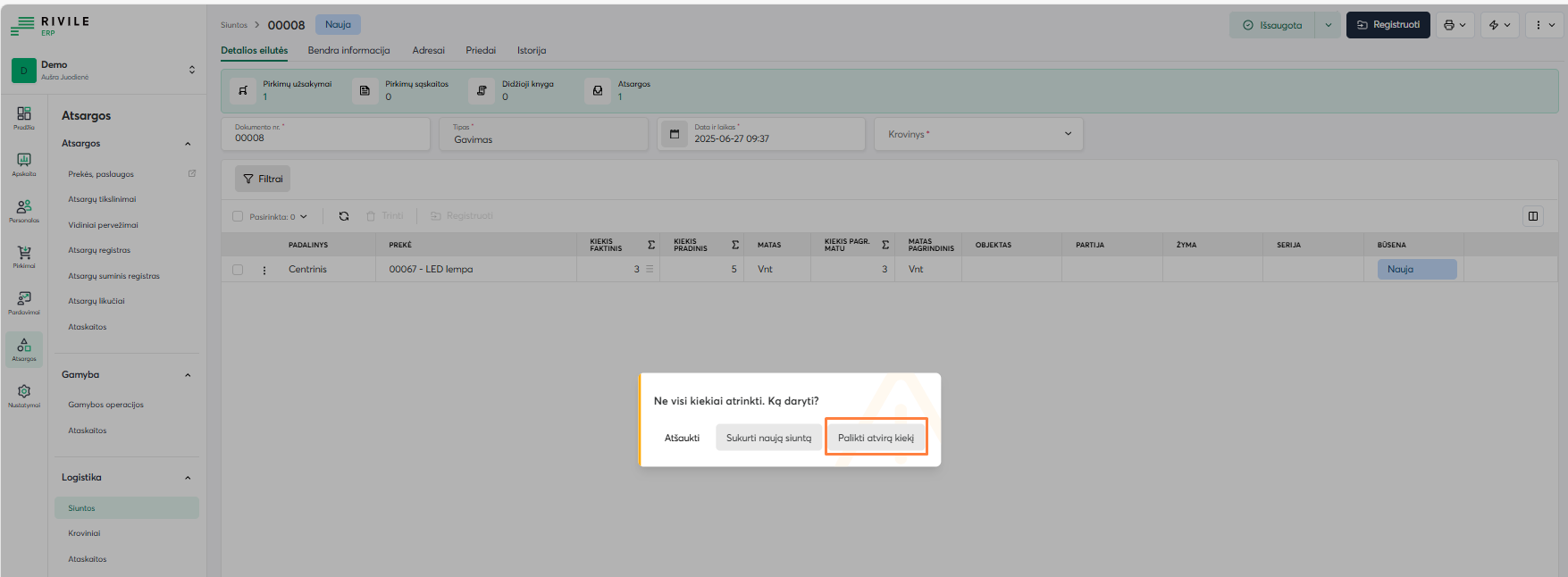The height and width of the screenshot is (577, 1568).
Task: Switch to the Bendra informacija tab
Action: (348, 51)
